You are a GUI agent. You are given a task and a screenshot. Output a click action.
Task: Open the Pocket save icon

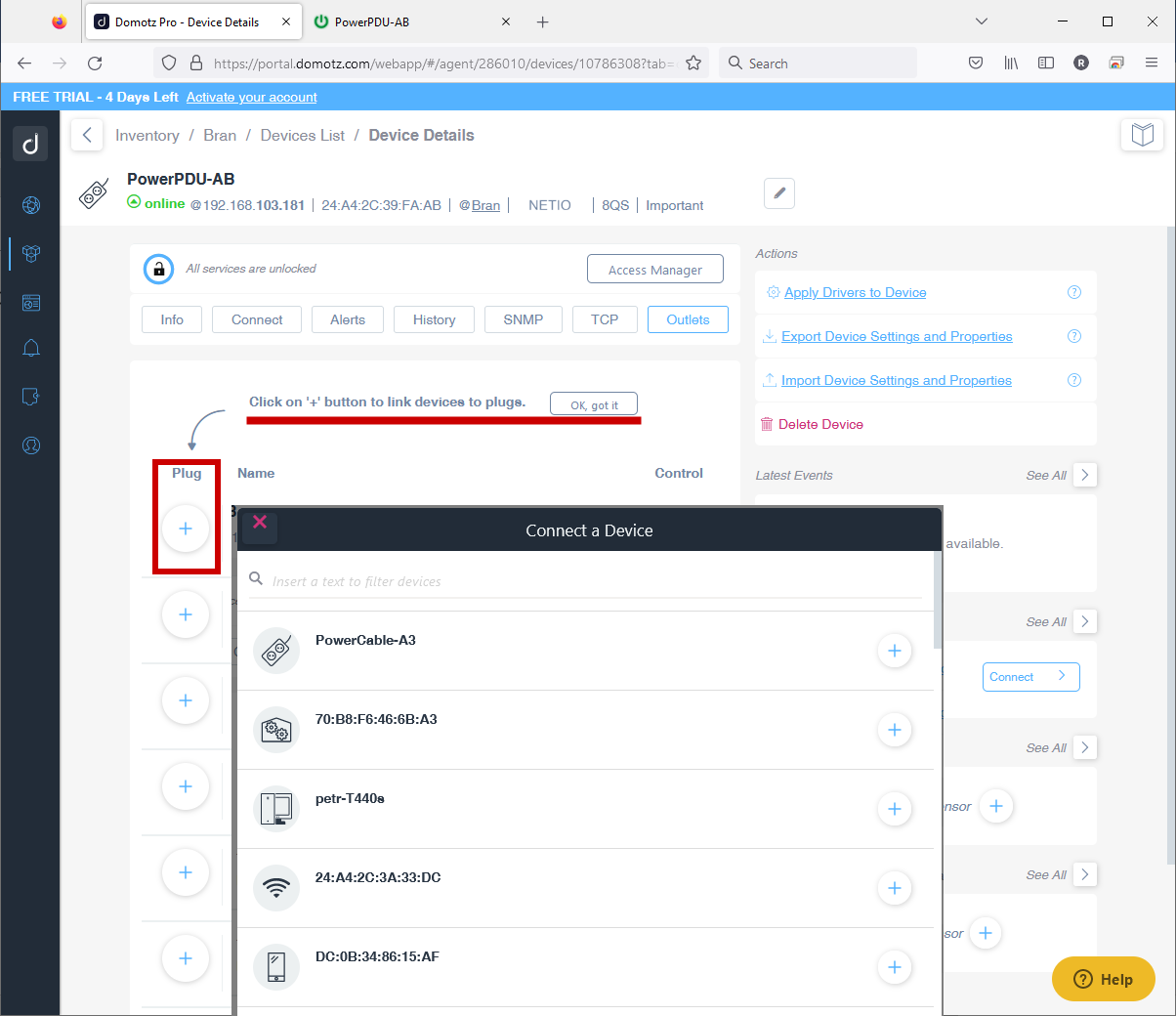click(x=976, y=63)
